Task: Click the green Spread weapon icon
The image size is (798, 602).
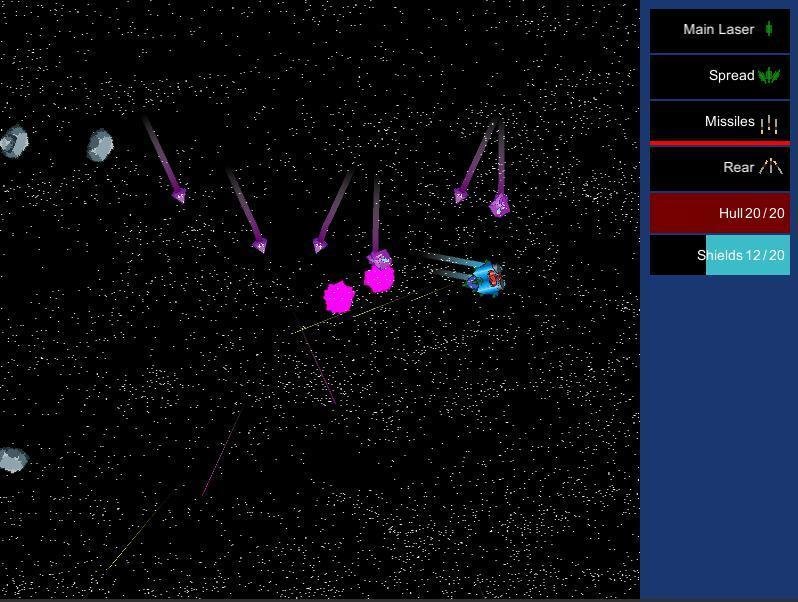Action: click(769, 75)
